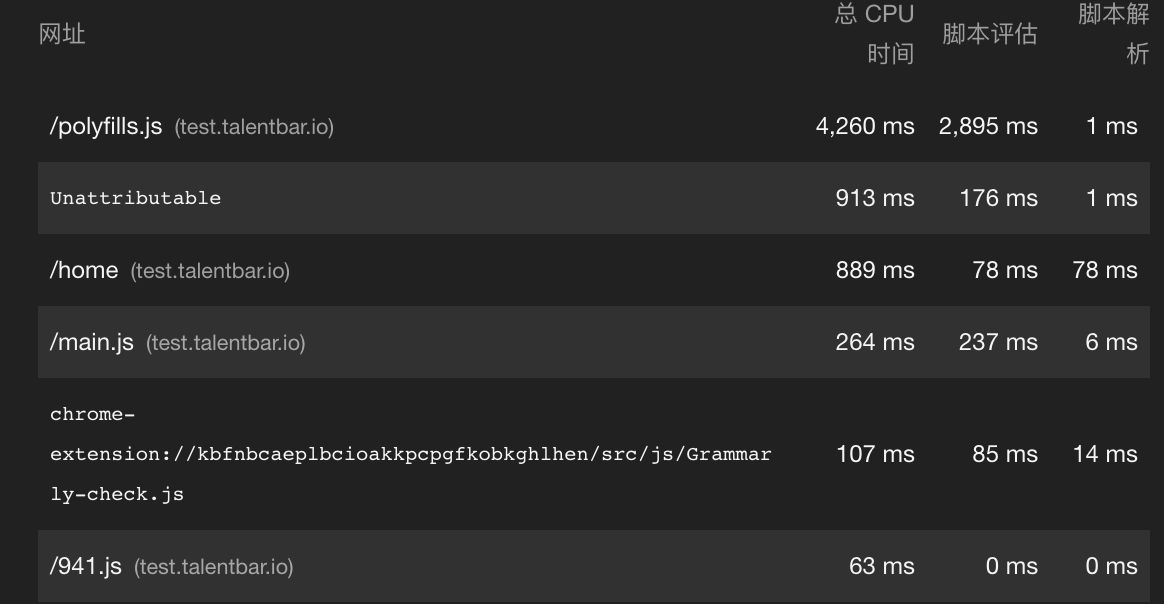The height and width of the screenshot is (604, 1164).
Task: Click the 脚本解析 column header
Action: [1113, 34]
